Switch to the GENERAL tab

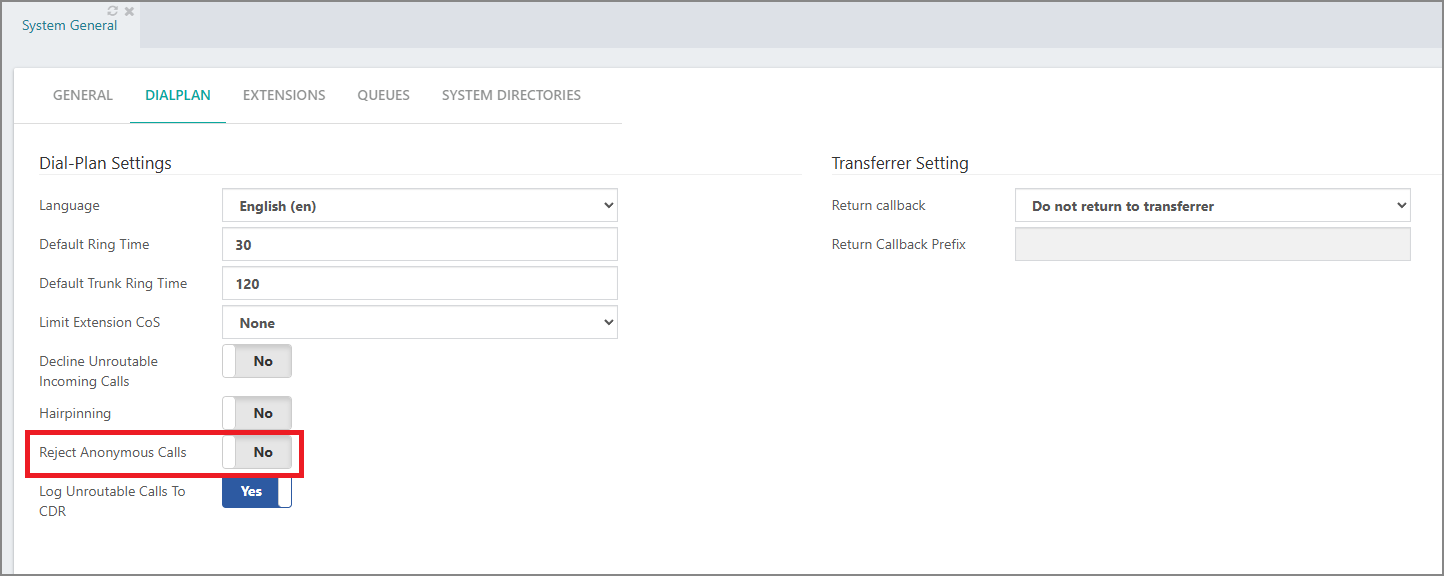click(x=83, y=95)
